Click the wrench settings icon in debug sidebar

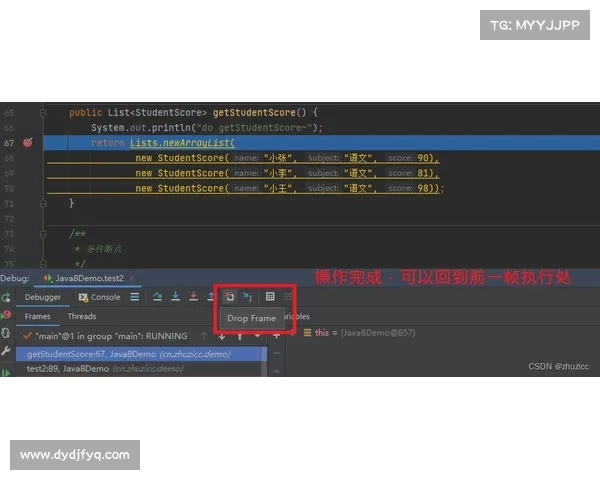pyautogui.click(x=7, y=352)
